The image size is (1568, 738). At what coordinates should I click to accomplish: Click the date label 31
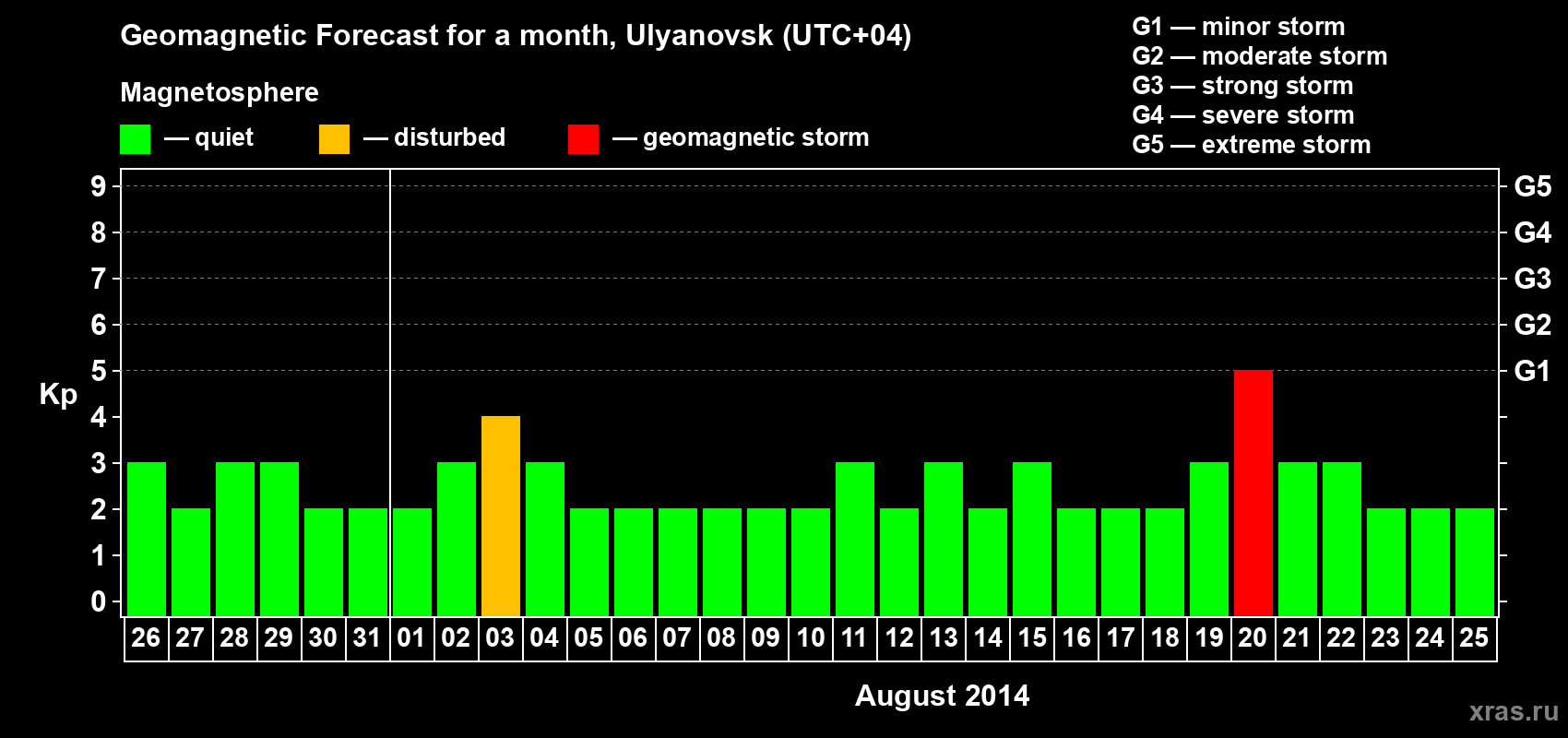(x=367, y=638)
